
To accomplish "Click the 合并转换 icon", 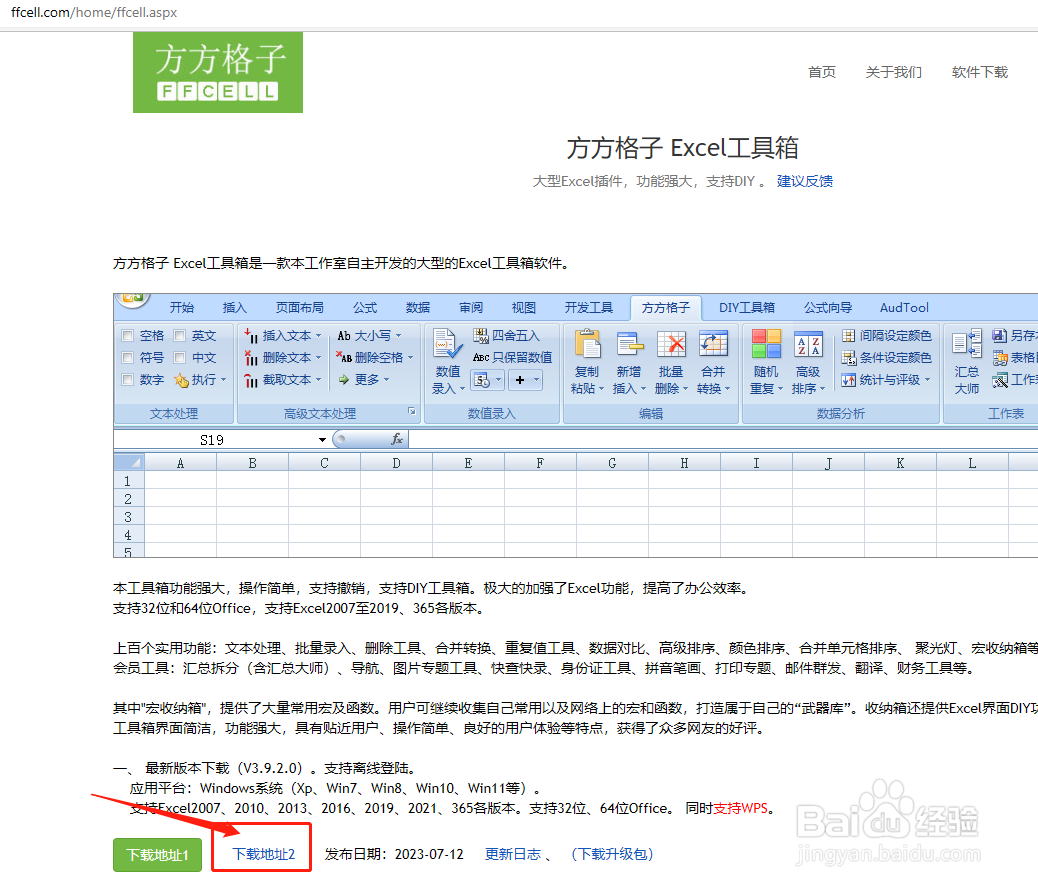I will (x=713, y=344).
